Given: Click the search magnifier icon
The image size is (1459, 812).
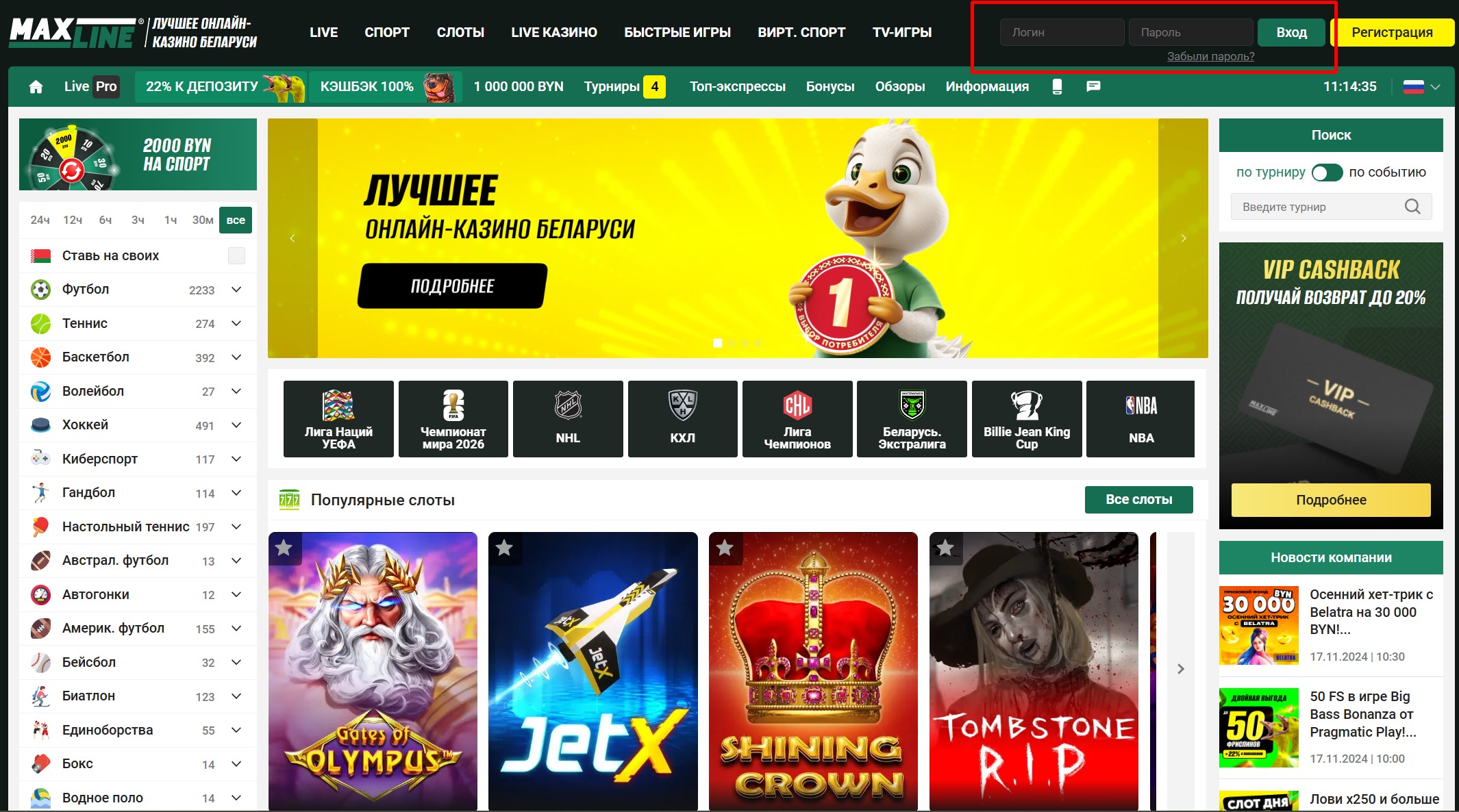Looking at the screenshot, I should point(1412,207).
